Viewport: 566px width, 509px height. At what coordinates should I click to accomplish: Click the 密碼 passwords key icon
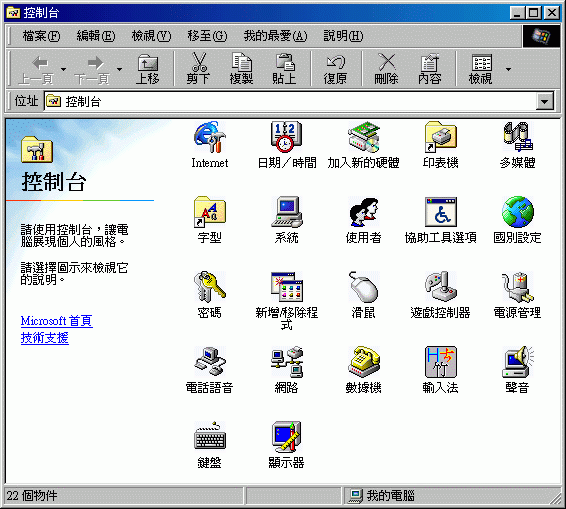[x=209, y=287]
